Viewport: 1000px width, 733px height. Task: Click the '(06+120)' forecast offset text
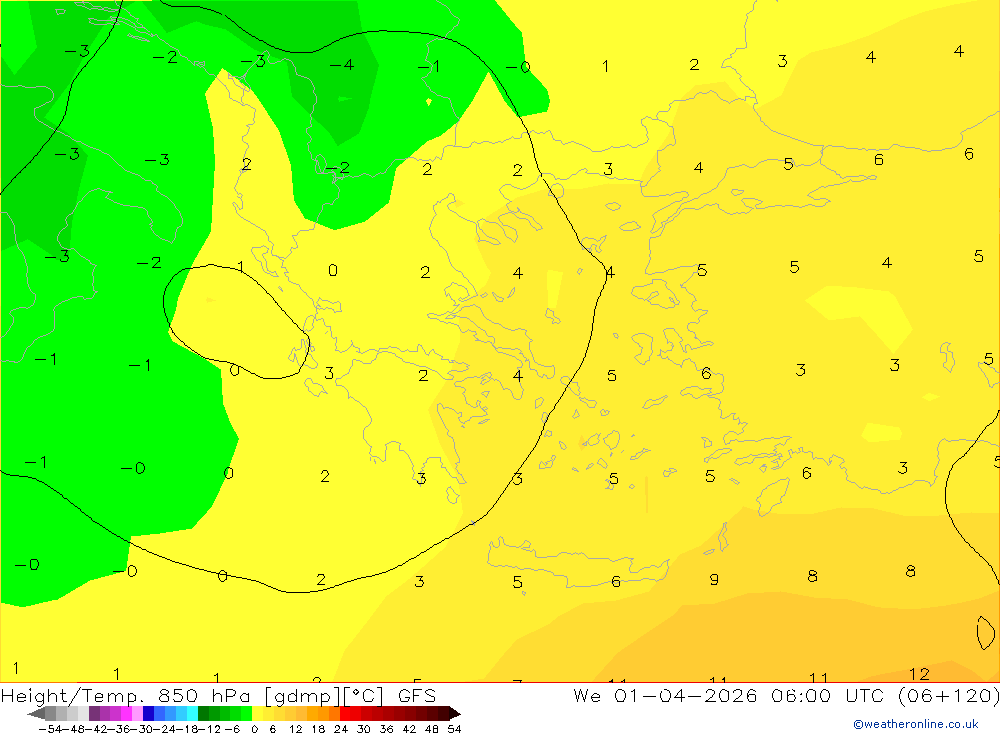948,695
